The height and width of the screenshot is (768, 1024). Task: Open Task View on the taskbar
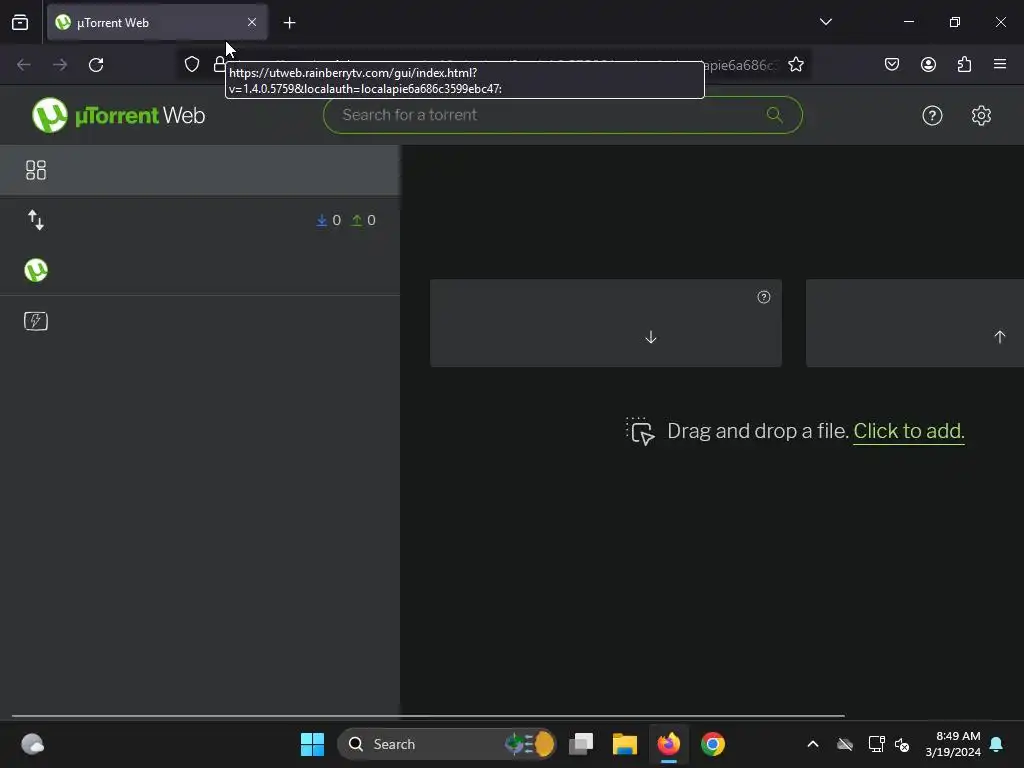[x=581, y=744]
